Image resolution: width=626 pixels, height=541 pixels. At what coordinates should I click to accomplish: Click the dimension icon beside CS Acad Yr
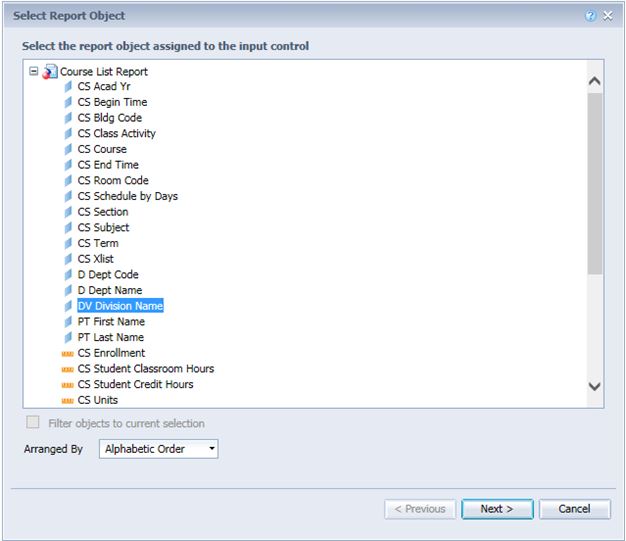68,86
